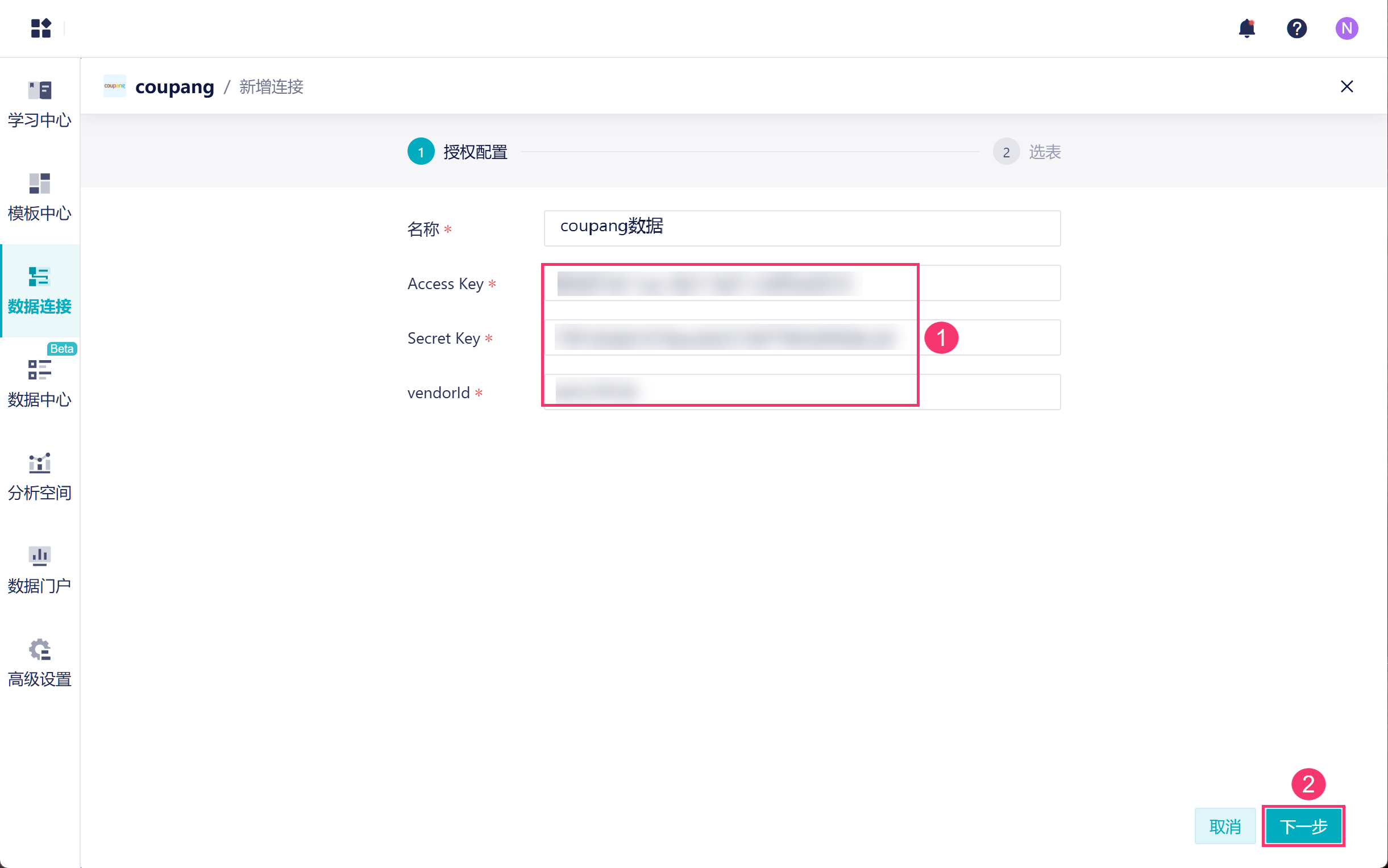This screenshot has height=868, width=1388.
Task: Go to 学习中心 in sidebar
Action: point(40,103)
